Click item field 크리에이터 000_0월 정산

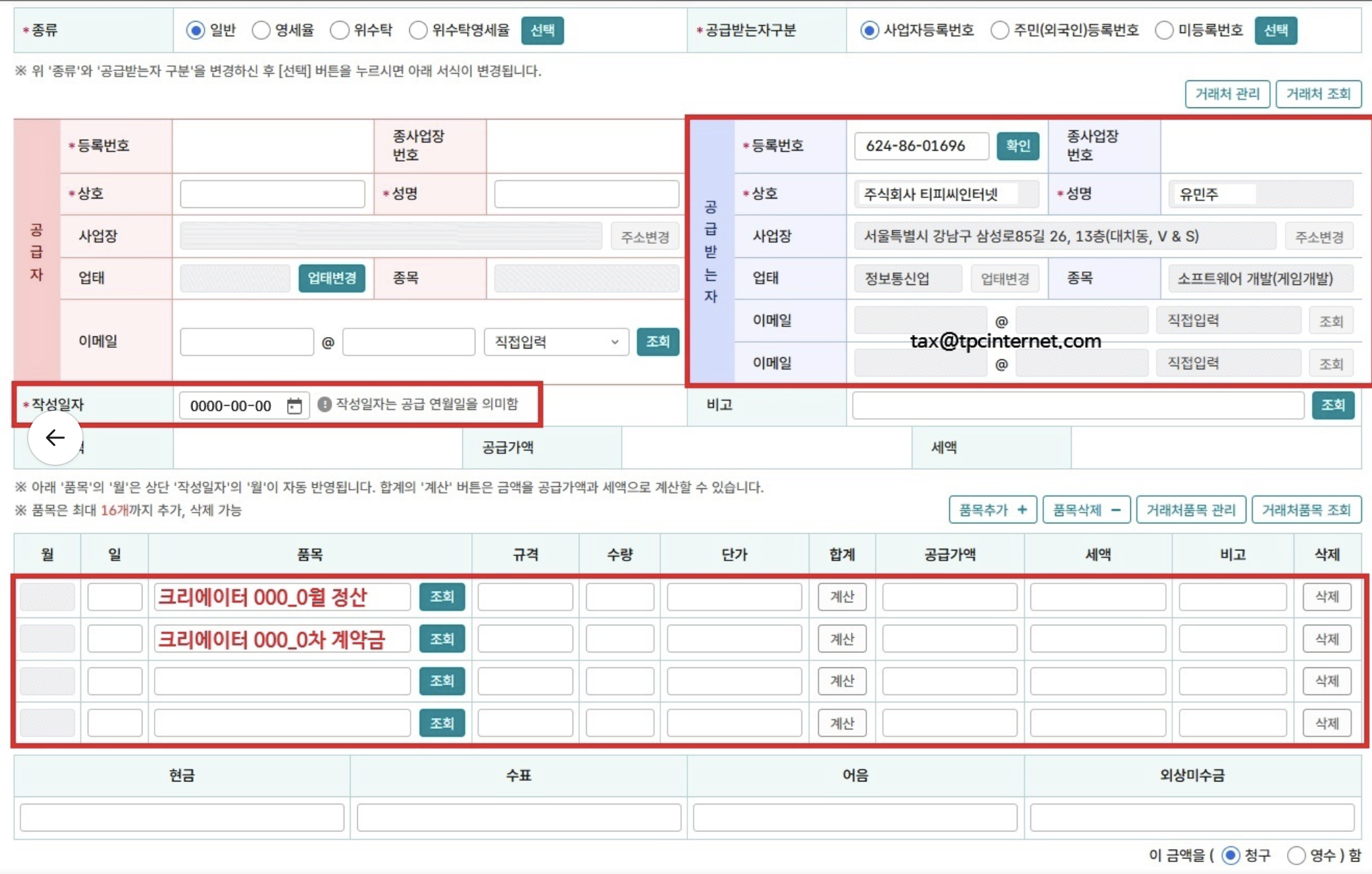click(x=282, y=597)
